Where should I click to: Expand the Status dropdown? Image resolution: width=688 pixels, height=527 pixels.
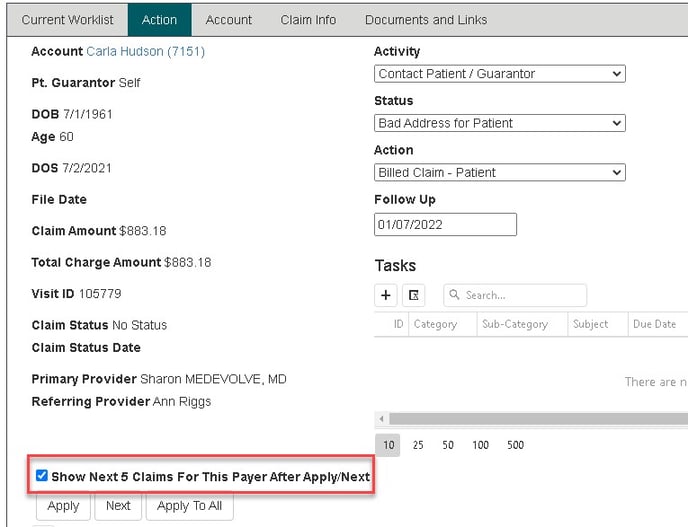click(499, 123)
